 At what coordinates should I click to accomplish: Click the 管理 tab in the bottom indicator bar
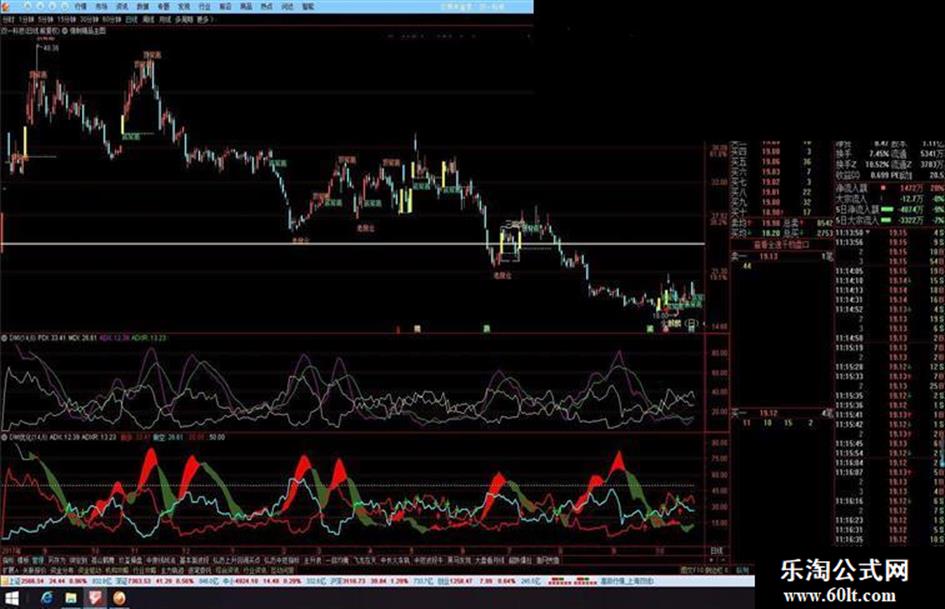pos(38,560)
